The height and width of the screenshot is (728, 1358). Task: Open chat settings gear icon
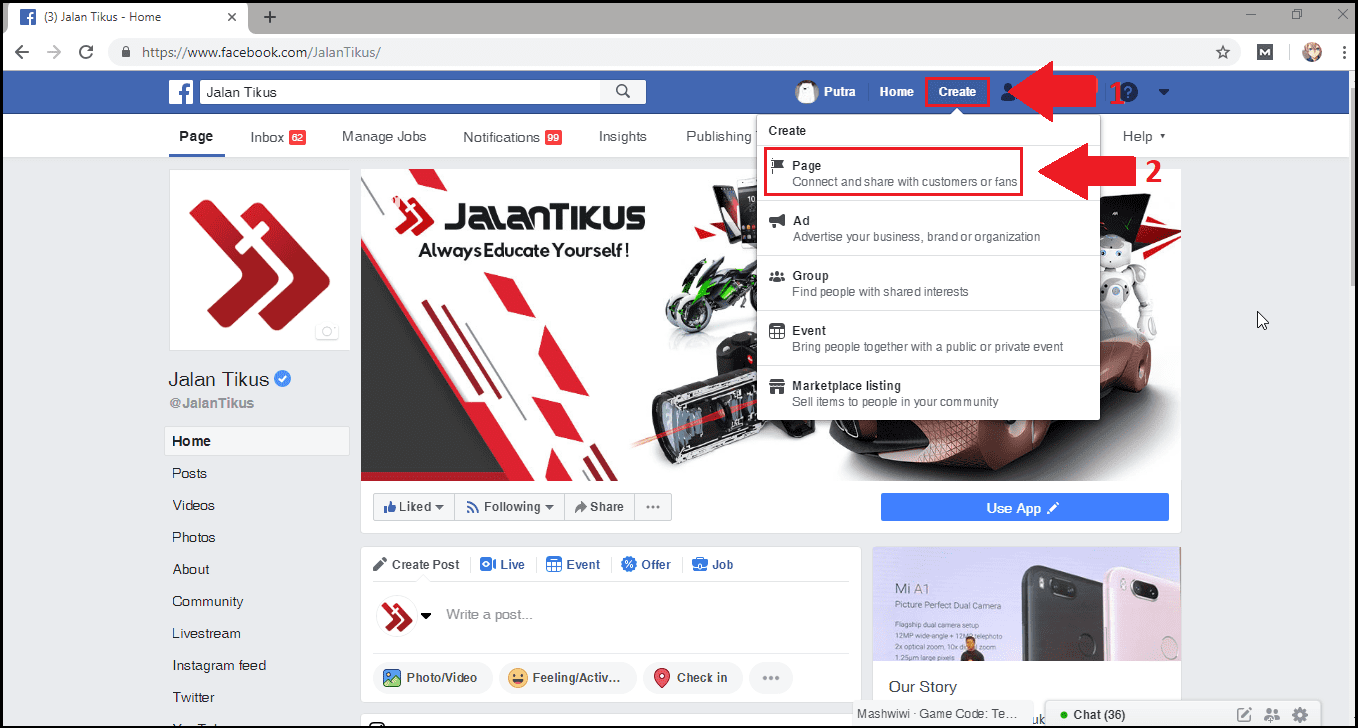coord(1300,715)
